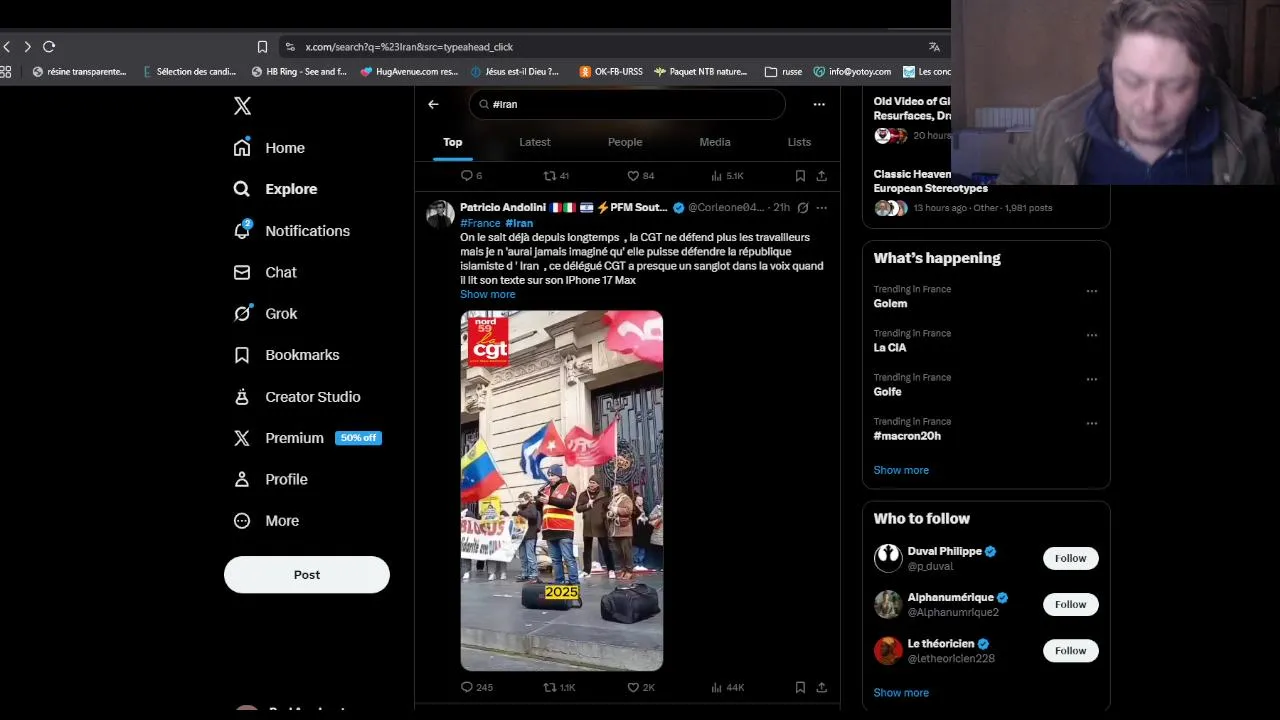Follow Duval Philippe
This screenshot has height=720, width=1280.
tap(1070, 558)
